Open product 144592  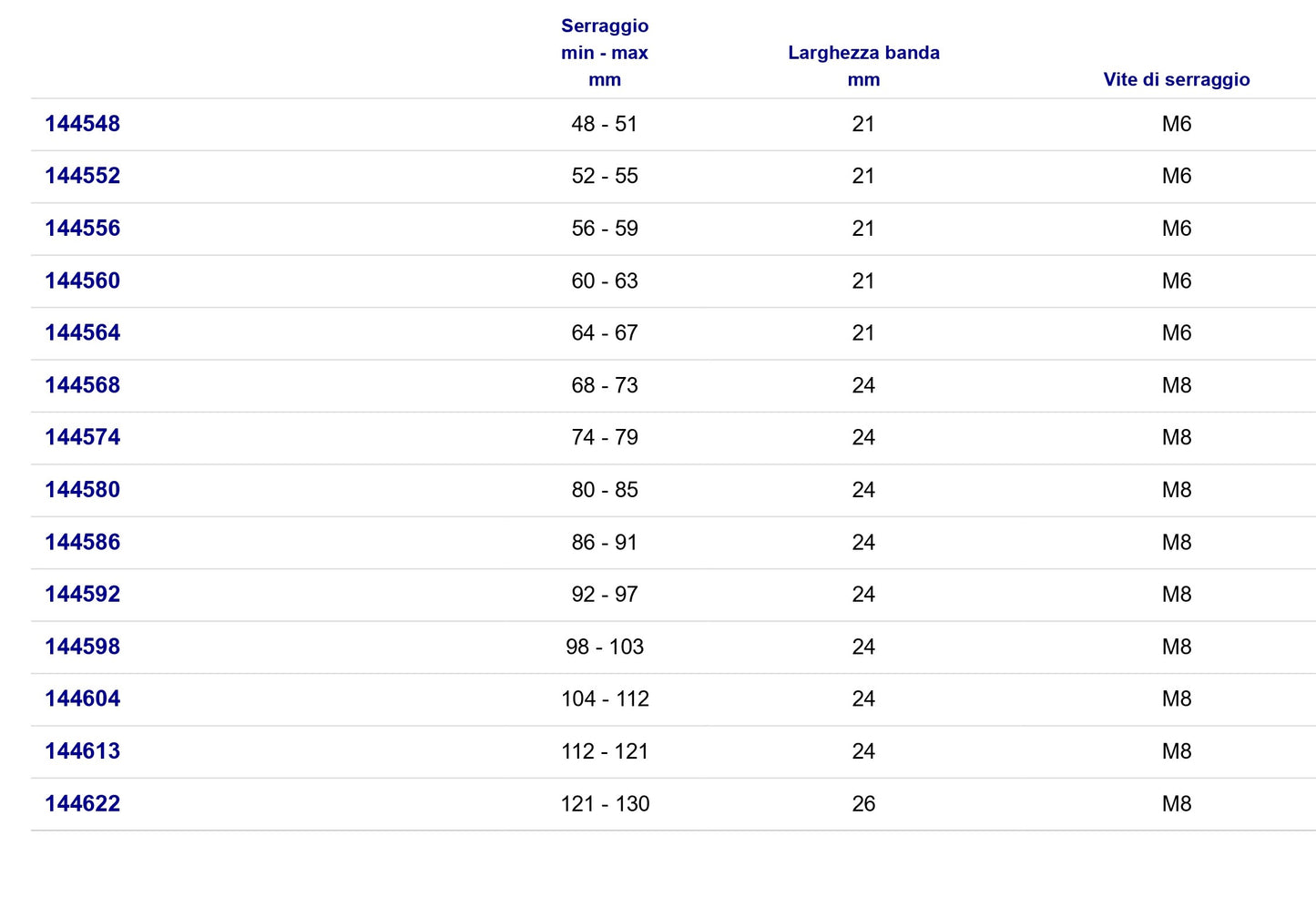82,594
